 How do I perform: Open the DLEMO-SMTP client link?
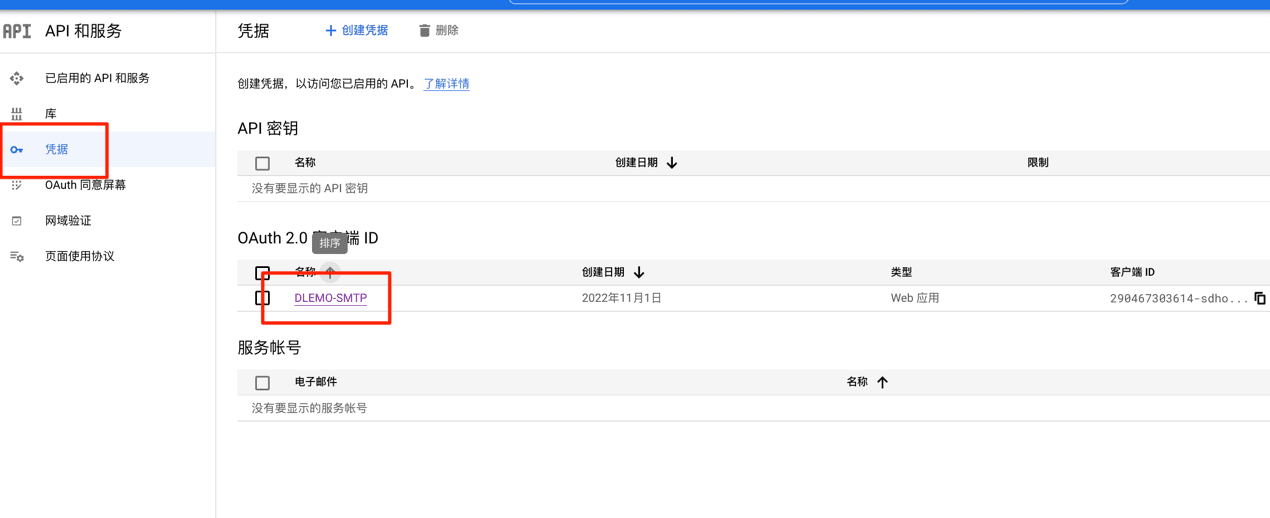[330, 298]
